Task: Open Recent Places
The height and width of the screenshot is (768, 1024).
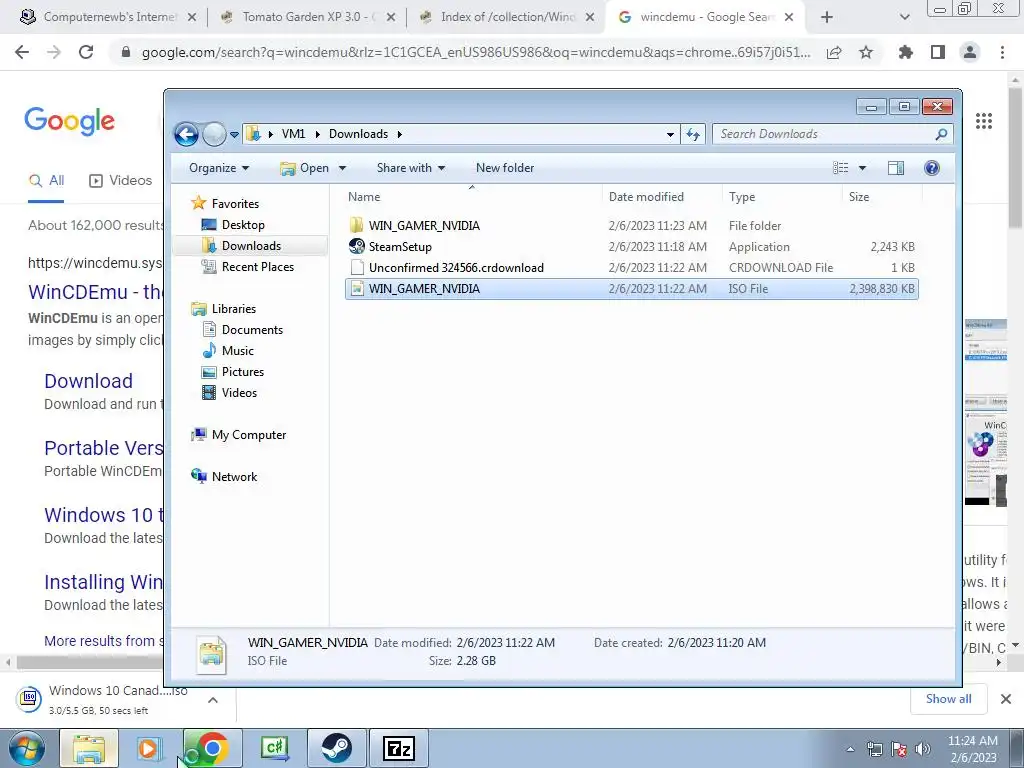Action: 248,266
